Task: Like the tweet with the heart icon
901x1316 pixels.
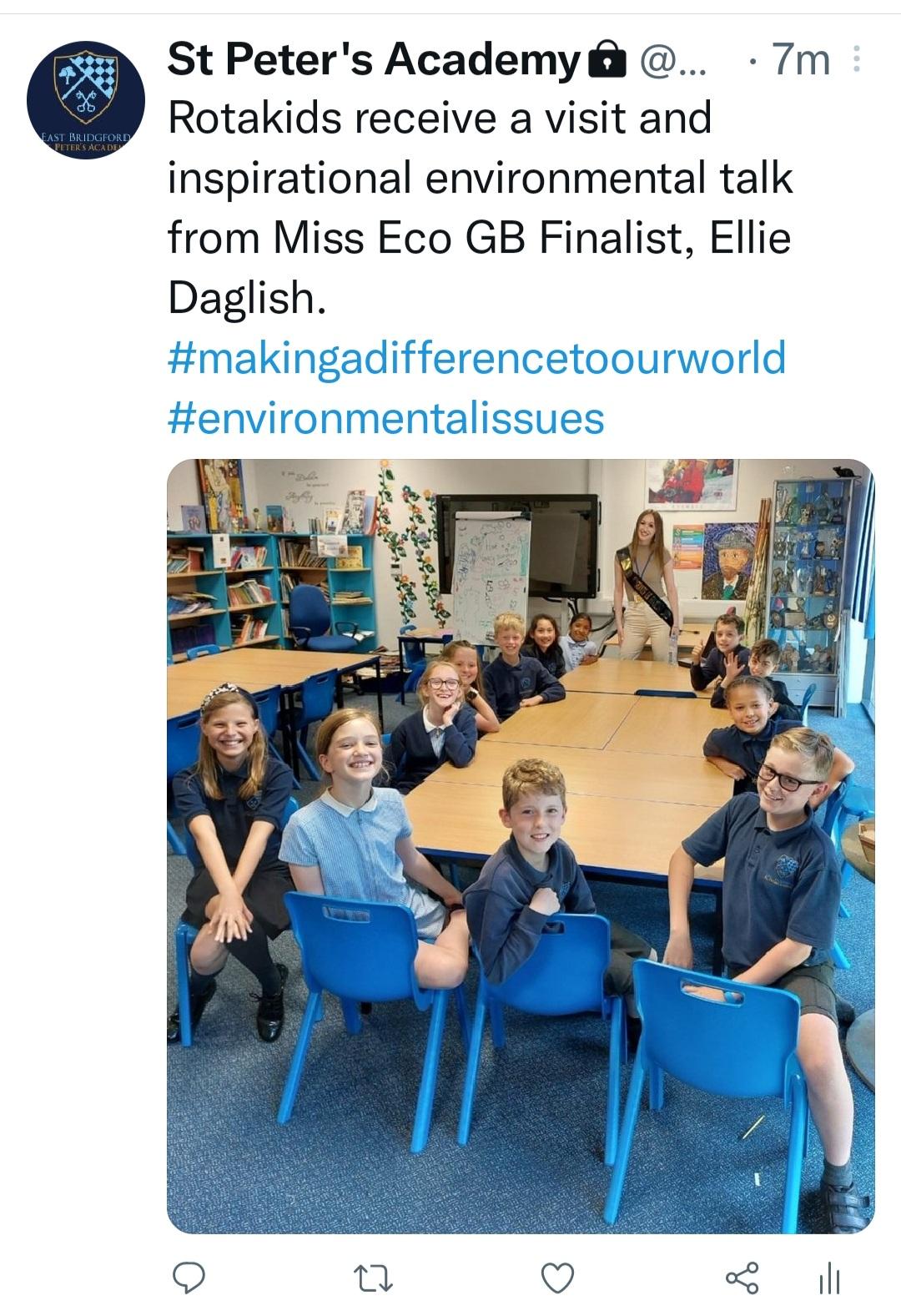Action: 557,1277
